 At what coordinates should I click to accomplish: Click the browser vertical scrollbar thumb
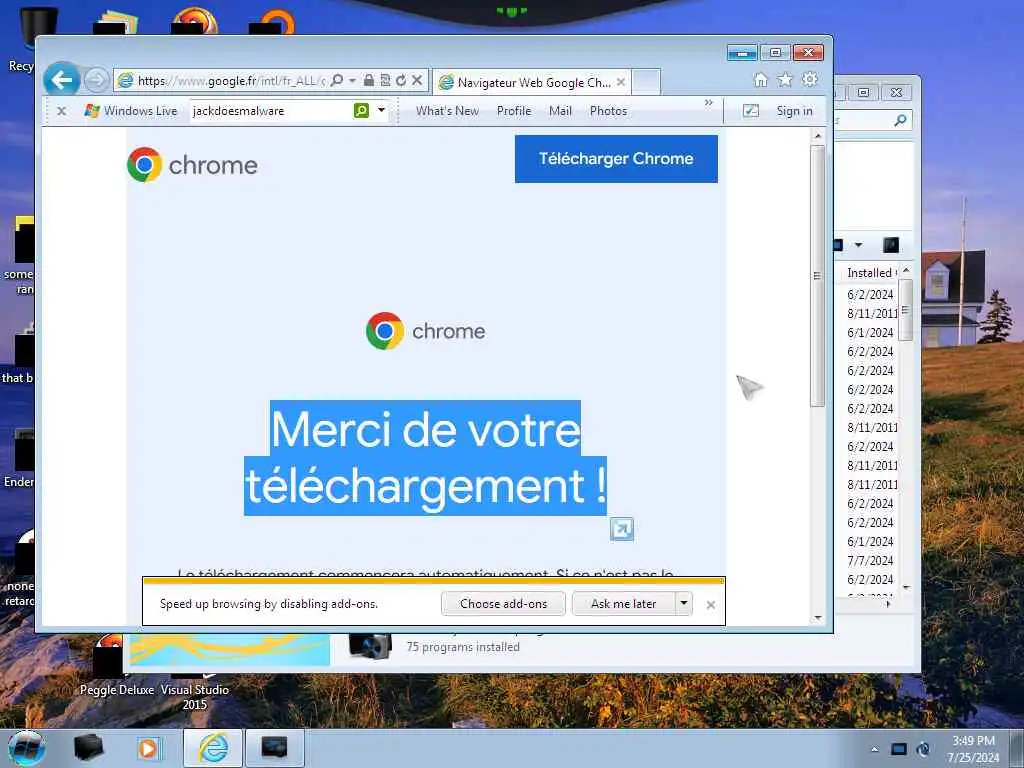(x=818, y=276)
